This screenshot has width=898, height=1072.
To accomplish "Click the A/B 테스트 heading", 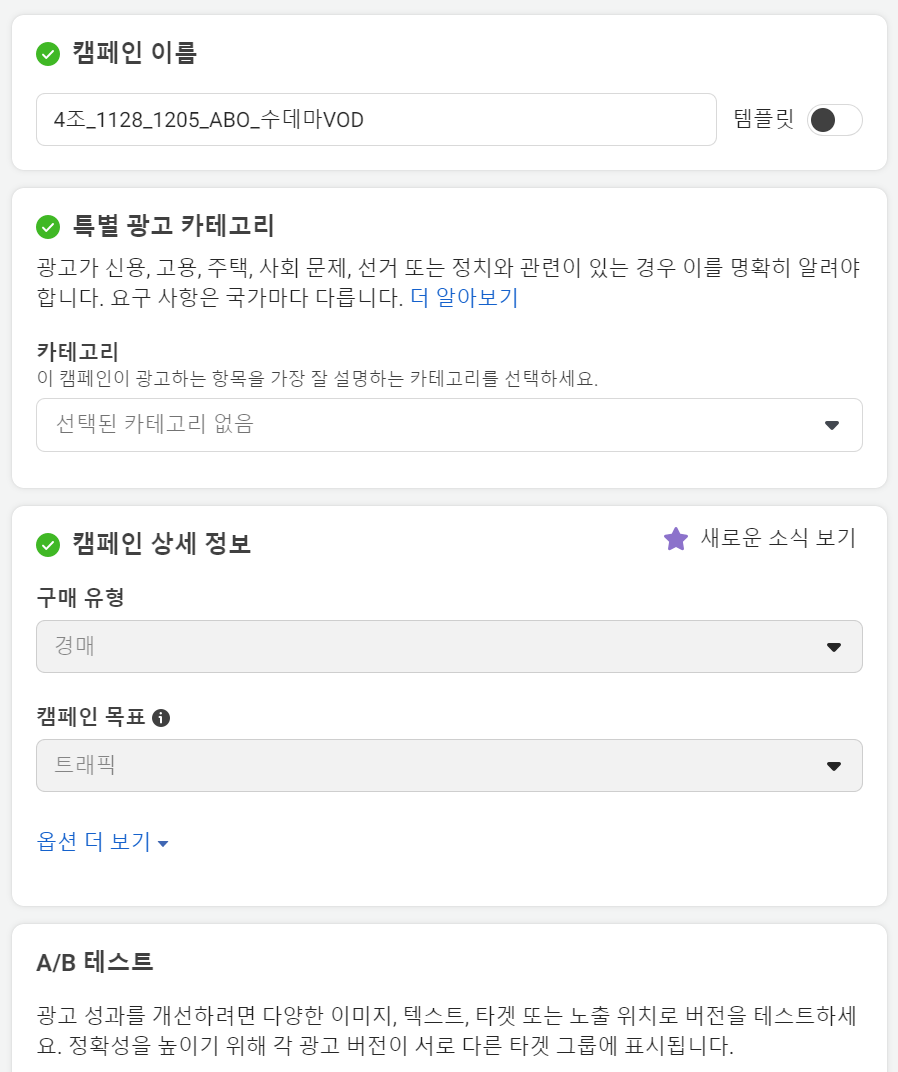I will tap(94, 962).
